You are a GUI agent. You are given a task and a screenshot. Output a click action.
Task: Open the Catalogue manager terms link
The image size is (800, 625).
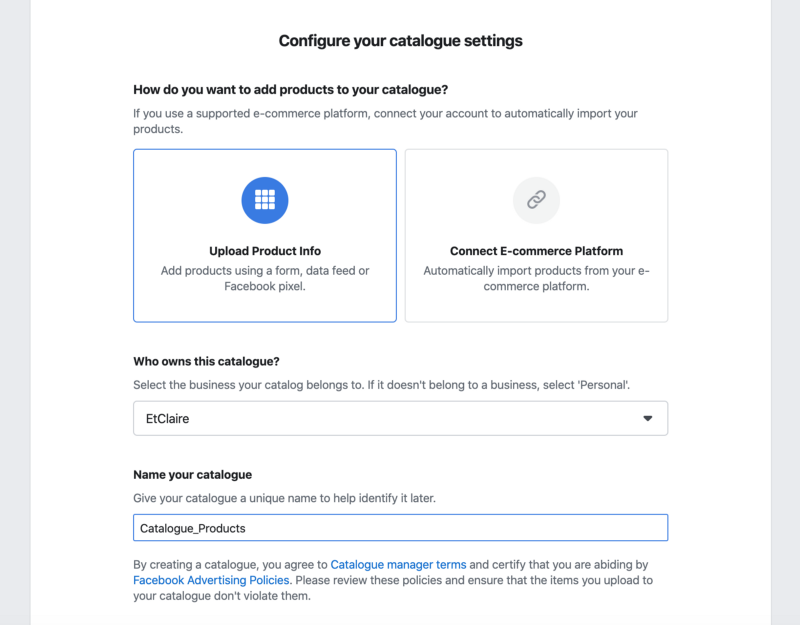(398, 564)
